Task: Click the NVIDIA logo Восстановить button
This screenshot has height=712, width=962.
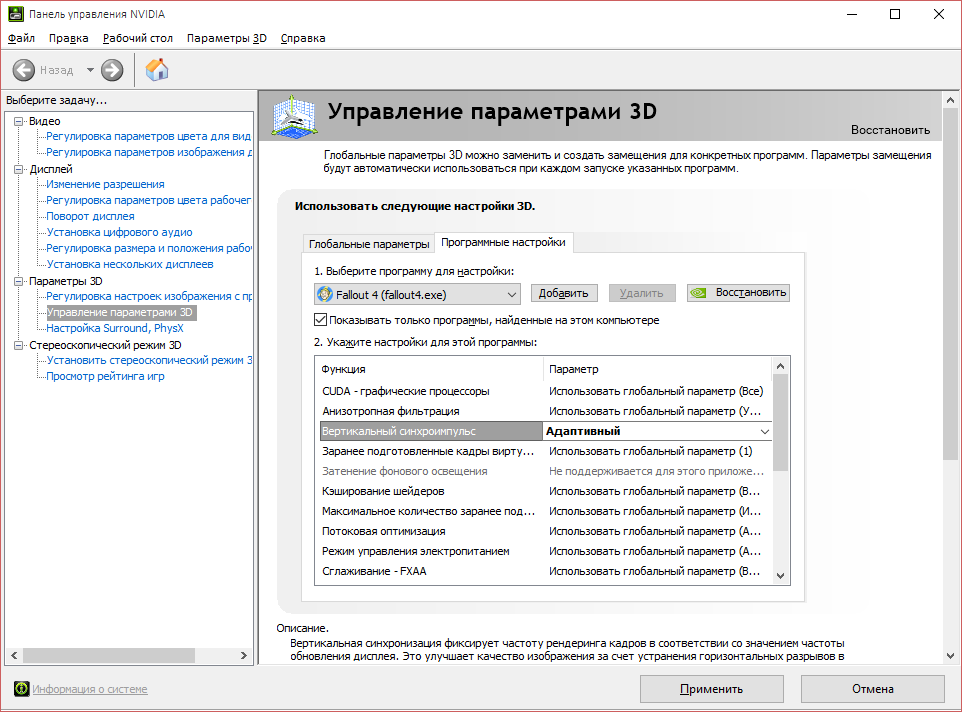Action: [x=739, y=293]
